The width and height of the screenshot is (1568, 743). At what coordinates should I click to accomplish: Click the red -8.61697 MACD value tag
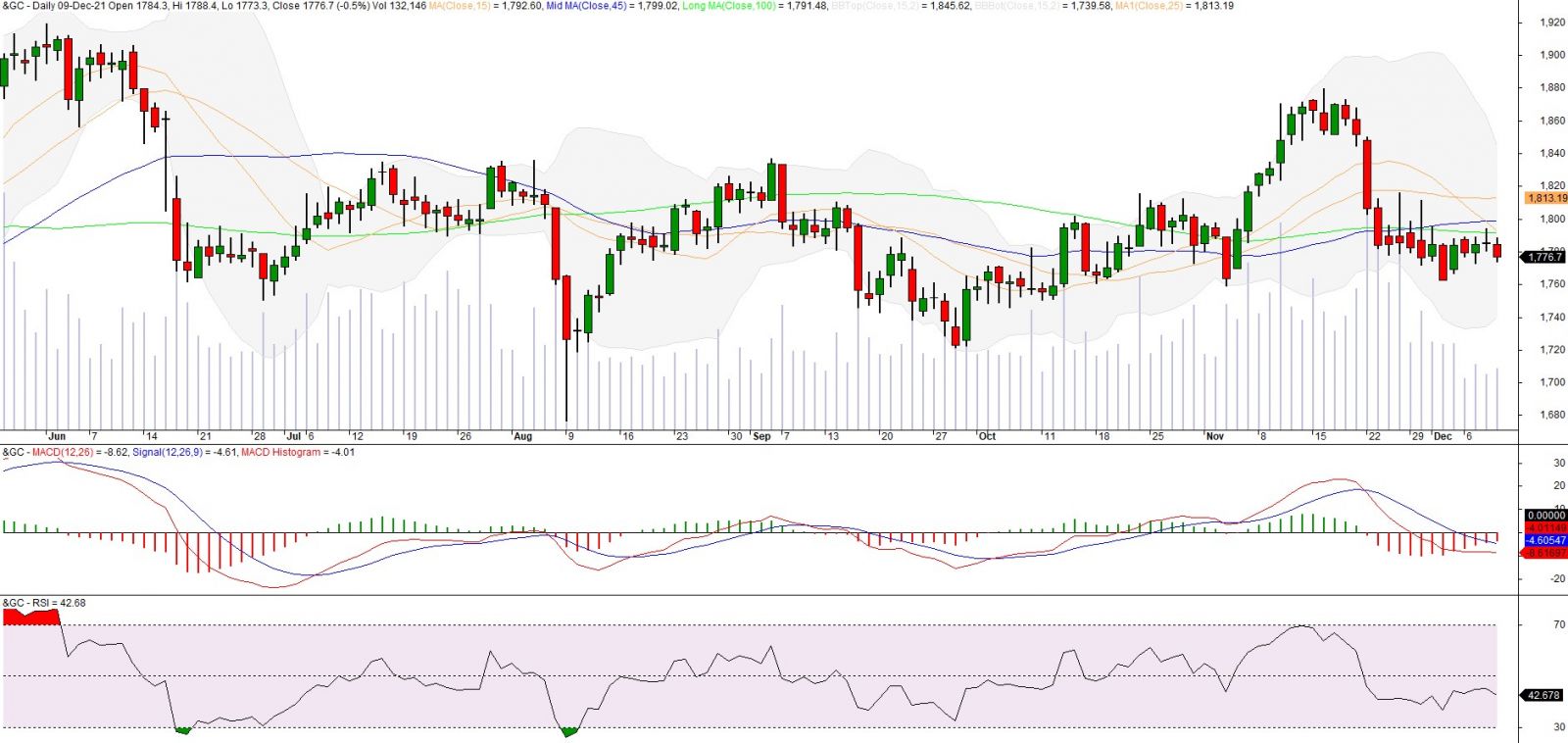click(1545, 553)
